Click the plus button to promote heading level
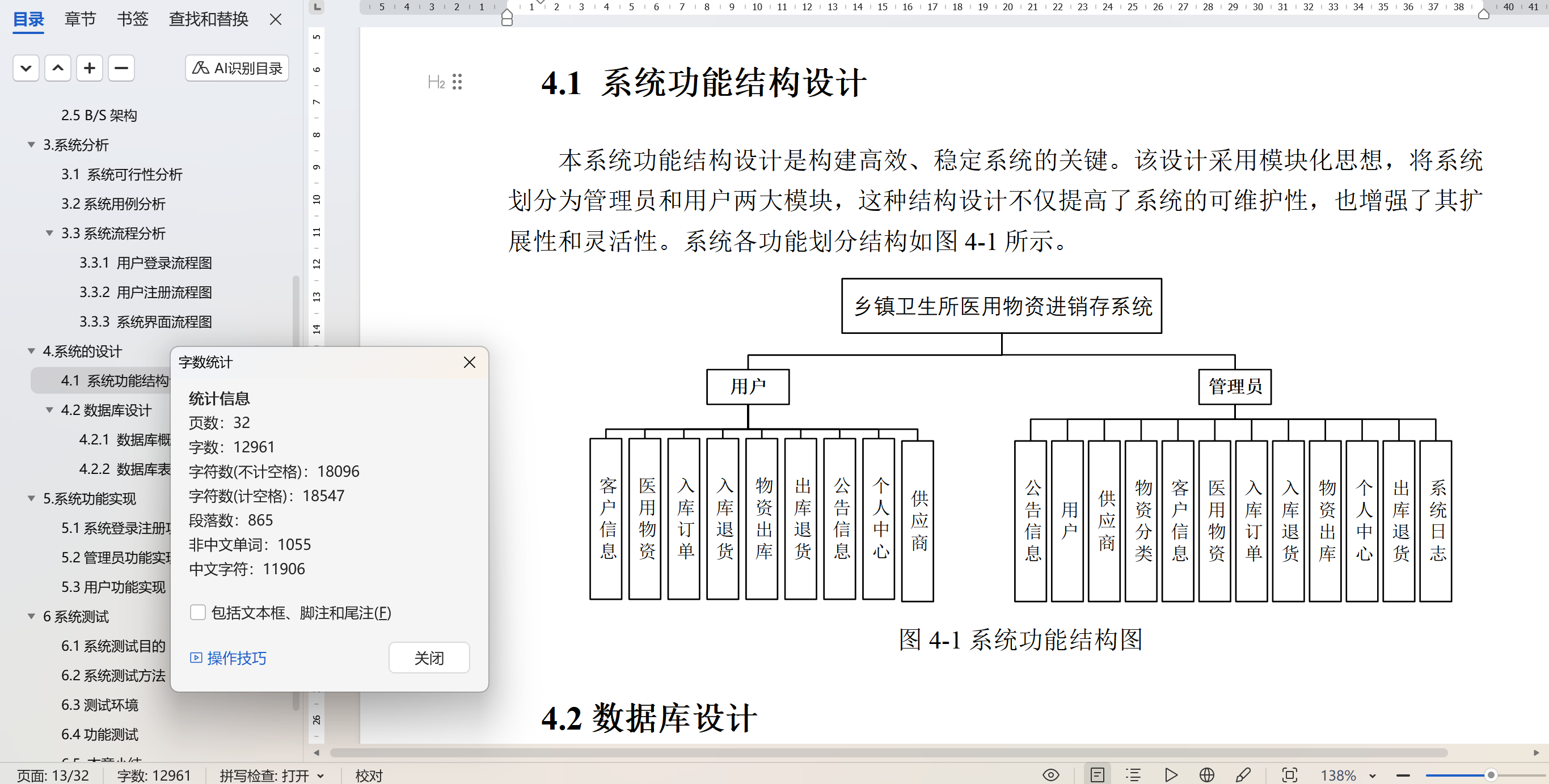 click(x=89, y=68)
